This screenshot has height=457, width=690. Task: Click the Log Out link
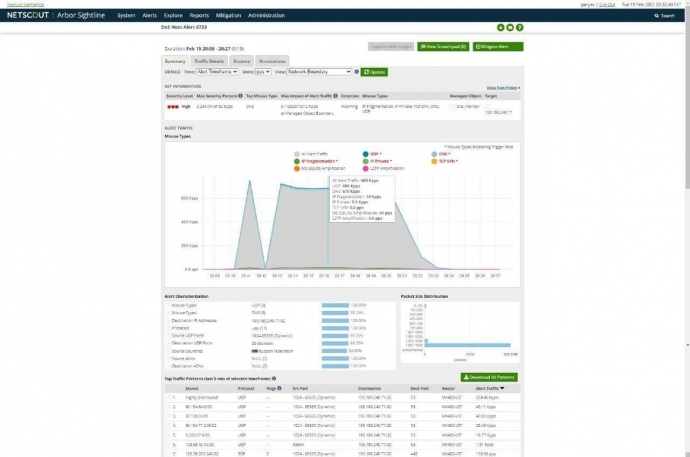pos(607,4)
